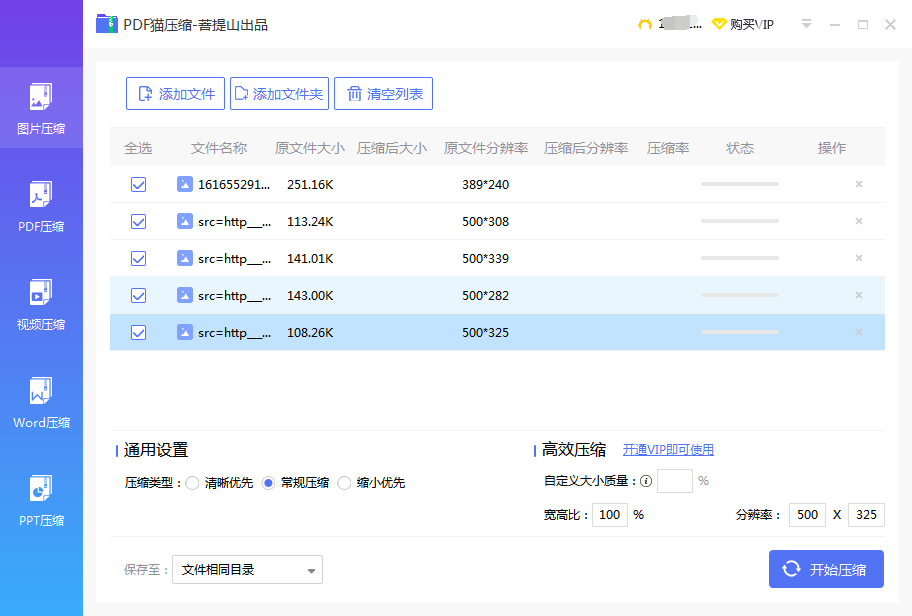
Task: Open Word压缩 section in sidebar
Action: (41, 403)
